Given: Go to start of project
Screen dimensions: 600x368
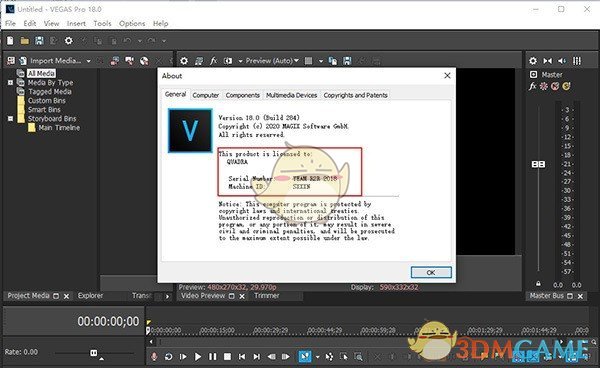Looking at the screenshot, I should [242, 357].
